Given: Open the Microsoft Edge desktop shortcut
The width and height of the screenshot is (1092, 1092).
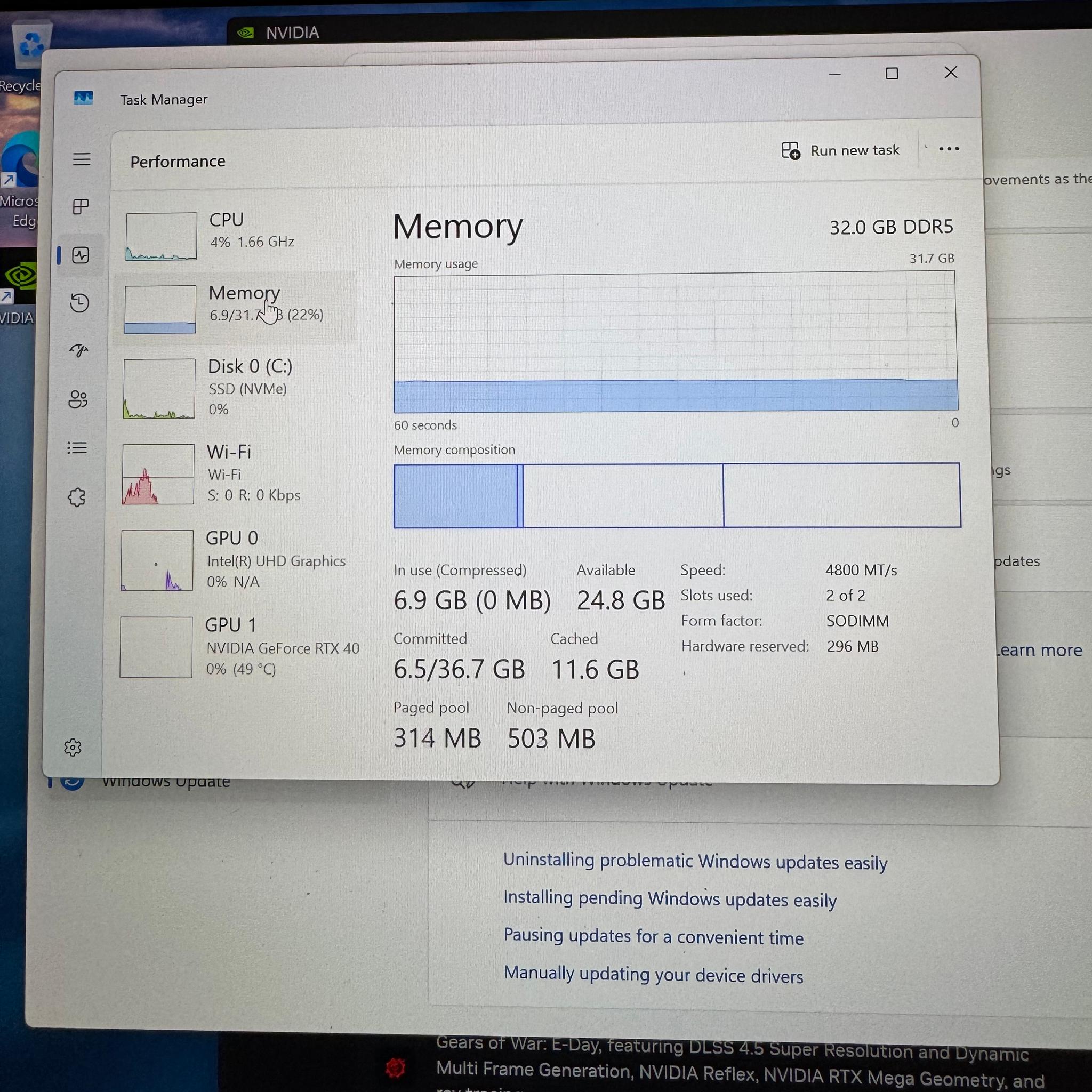Looking at the screenshot, I should pyautogui.click(x=20, y=160).
